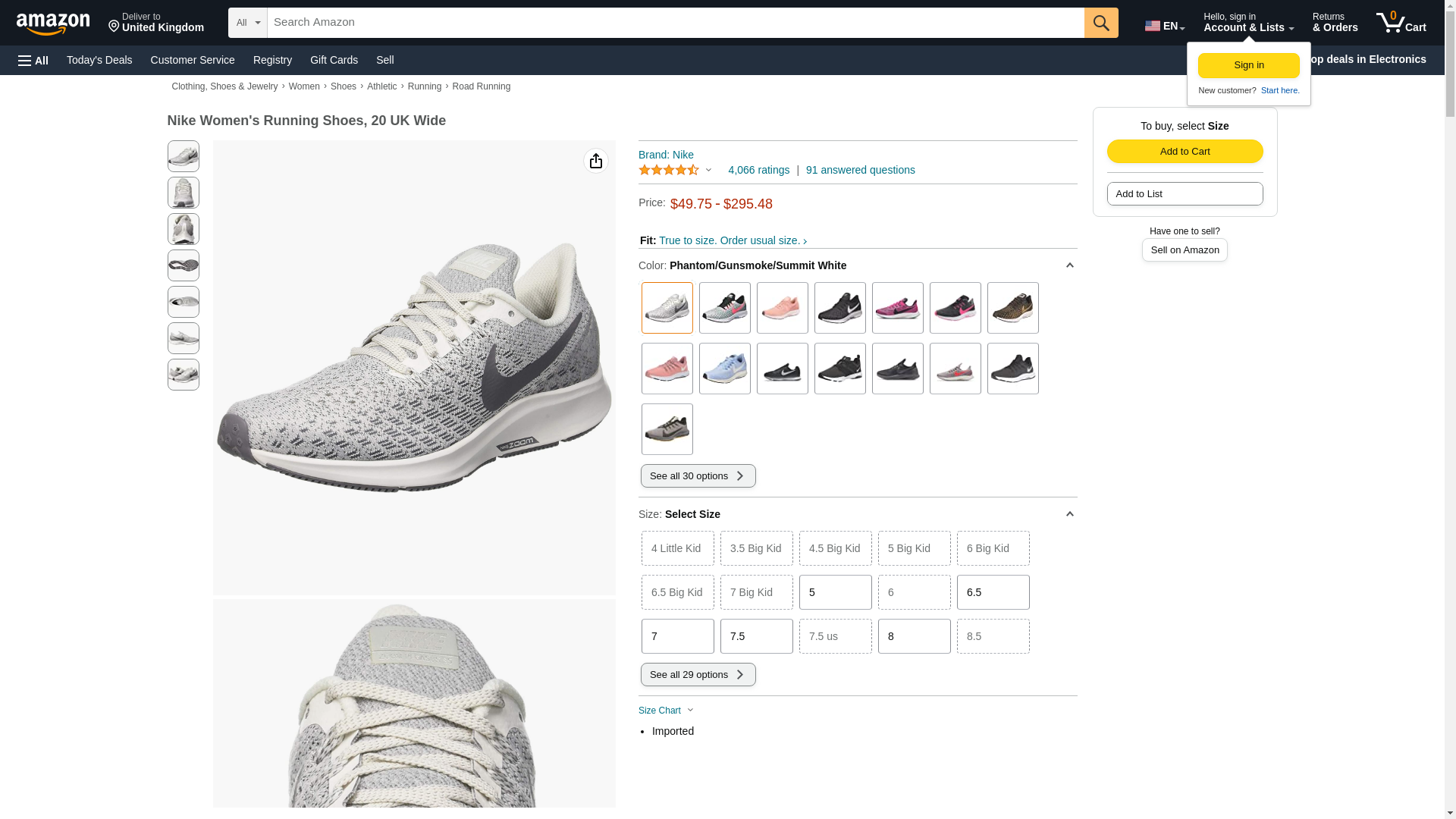Open the 4,066 ratings link
1456x819 pixels.
758,171
